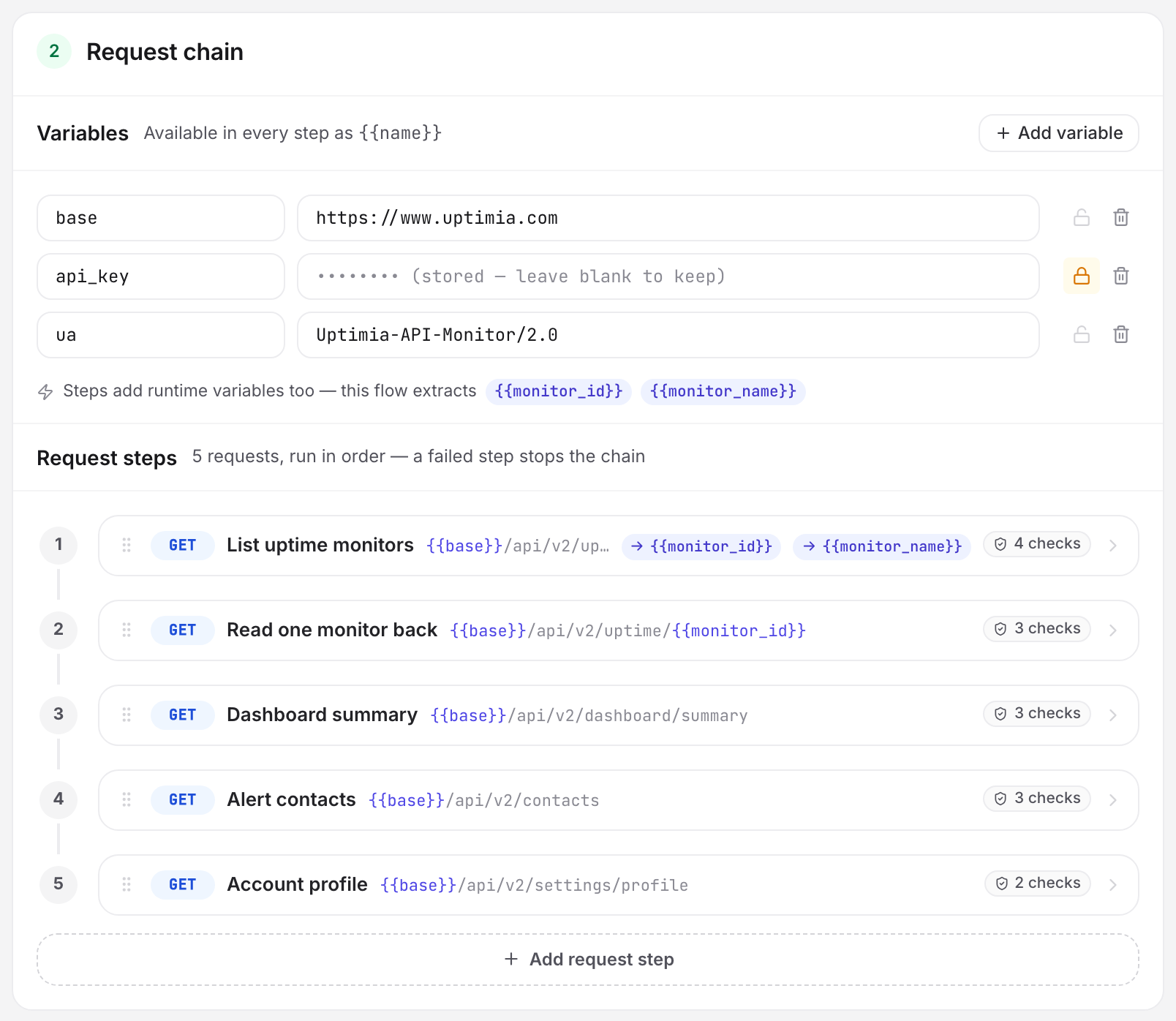Click the GET method badge on Alert contacts
The height and width of the screenshot is (1021, 1176).
183,799
